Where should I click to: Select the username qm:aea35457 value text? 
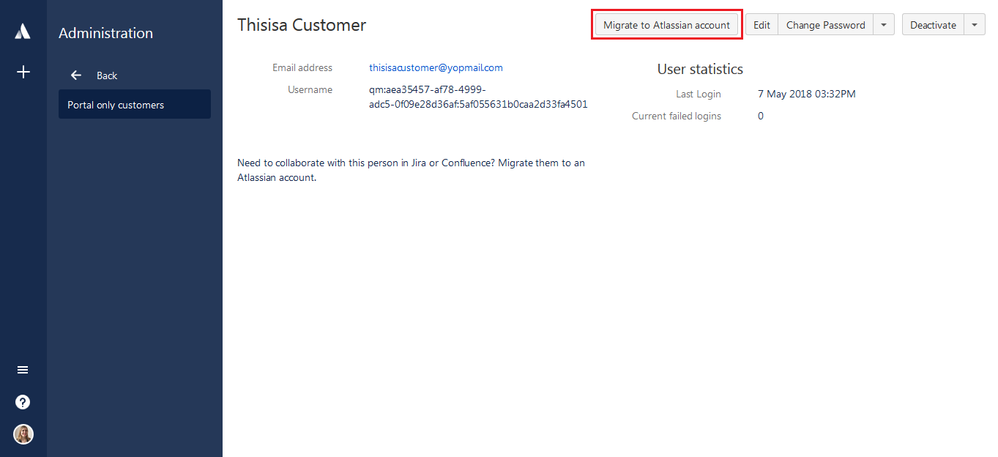tap(478, 97)
